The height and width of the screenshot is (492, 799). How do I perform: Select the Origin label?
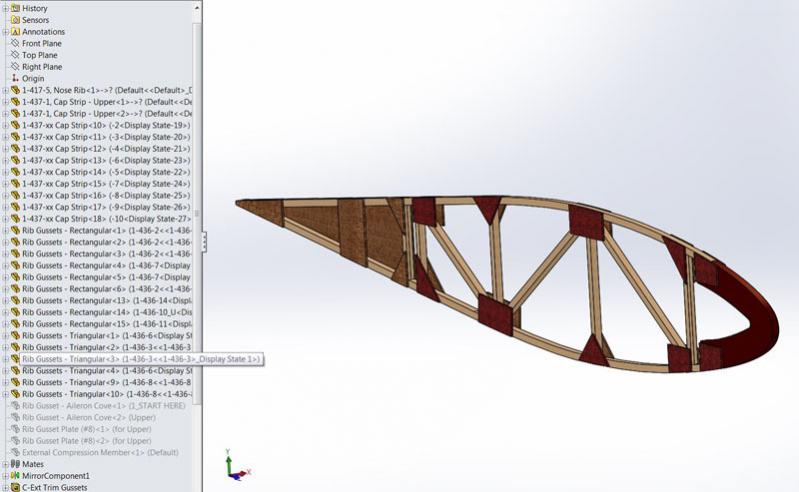tap(33, 78)
